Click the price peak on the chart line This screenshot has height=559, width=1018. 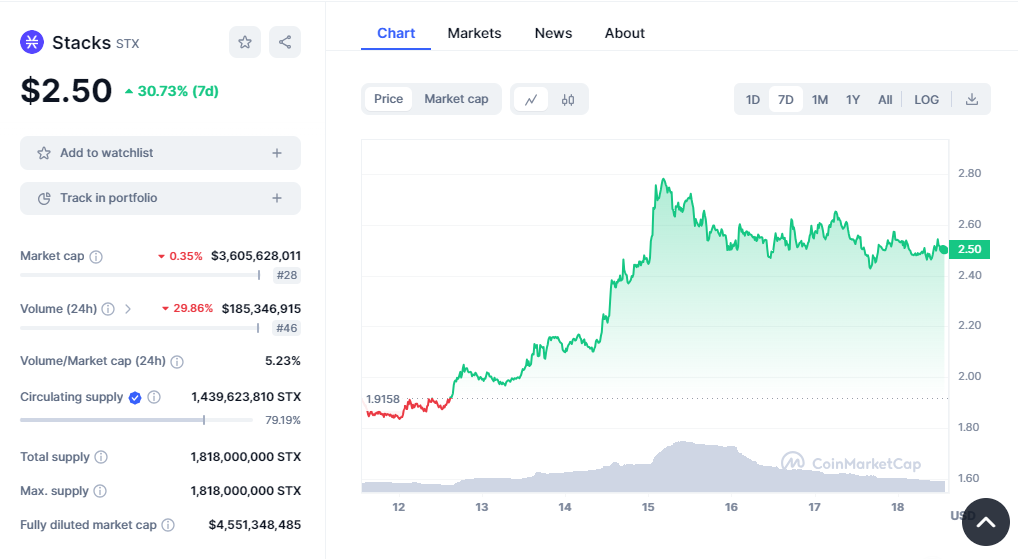pyautogui.click(x=663, y=179)
